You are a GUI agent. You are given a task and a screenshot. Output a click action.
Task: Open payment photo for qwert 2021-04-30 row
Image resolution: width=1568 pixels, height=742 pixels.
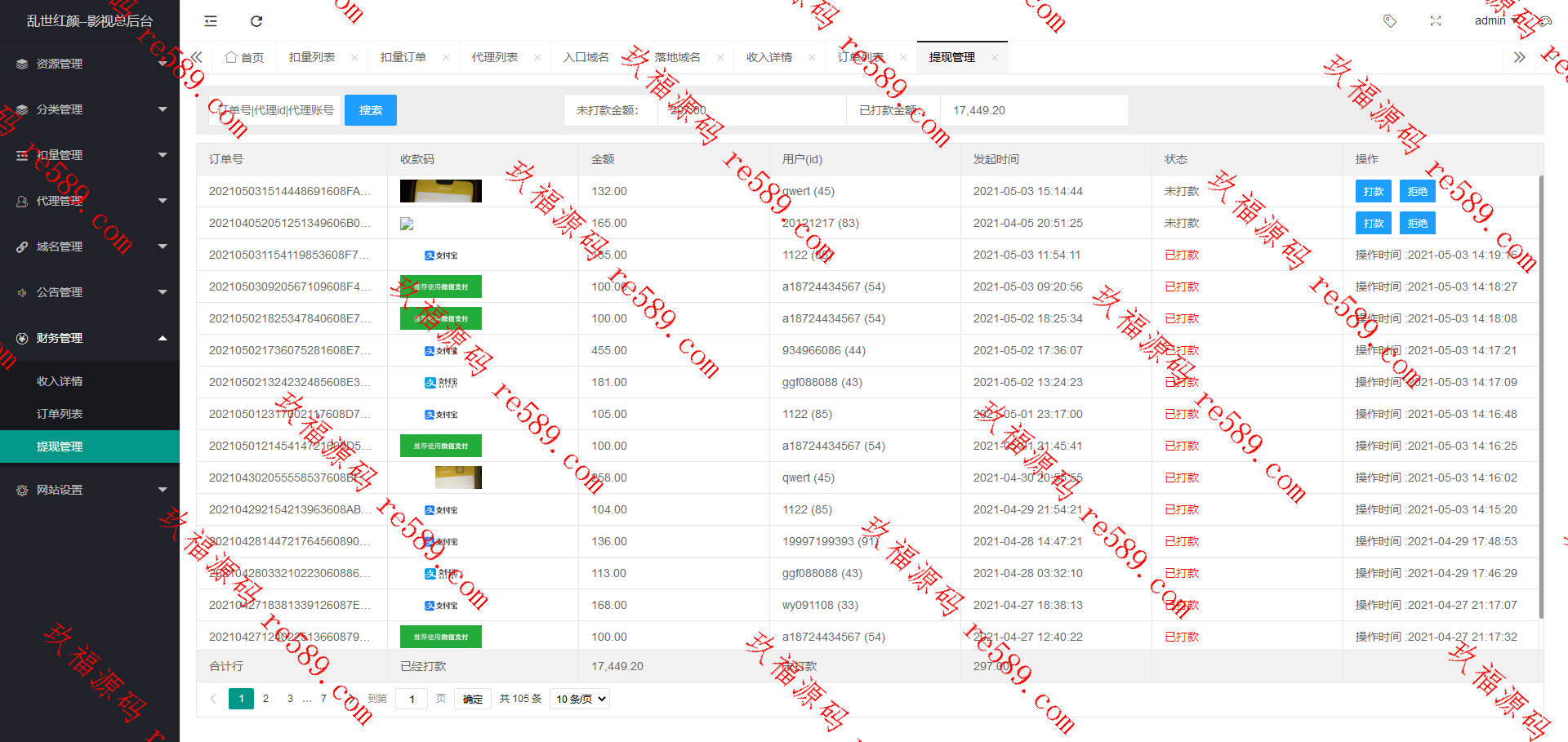point(458,478)
